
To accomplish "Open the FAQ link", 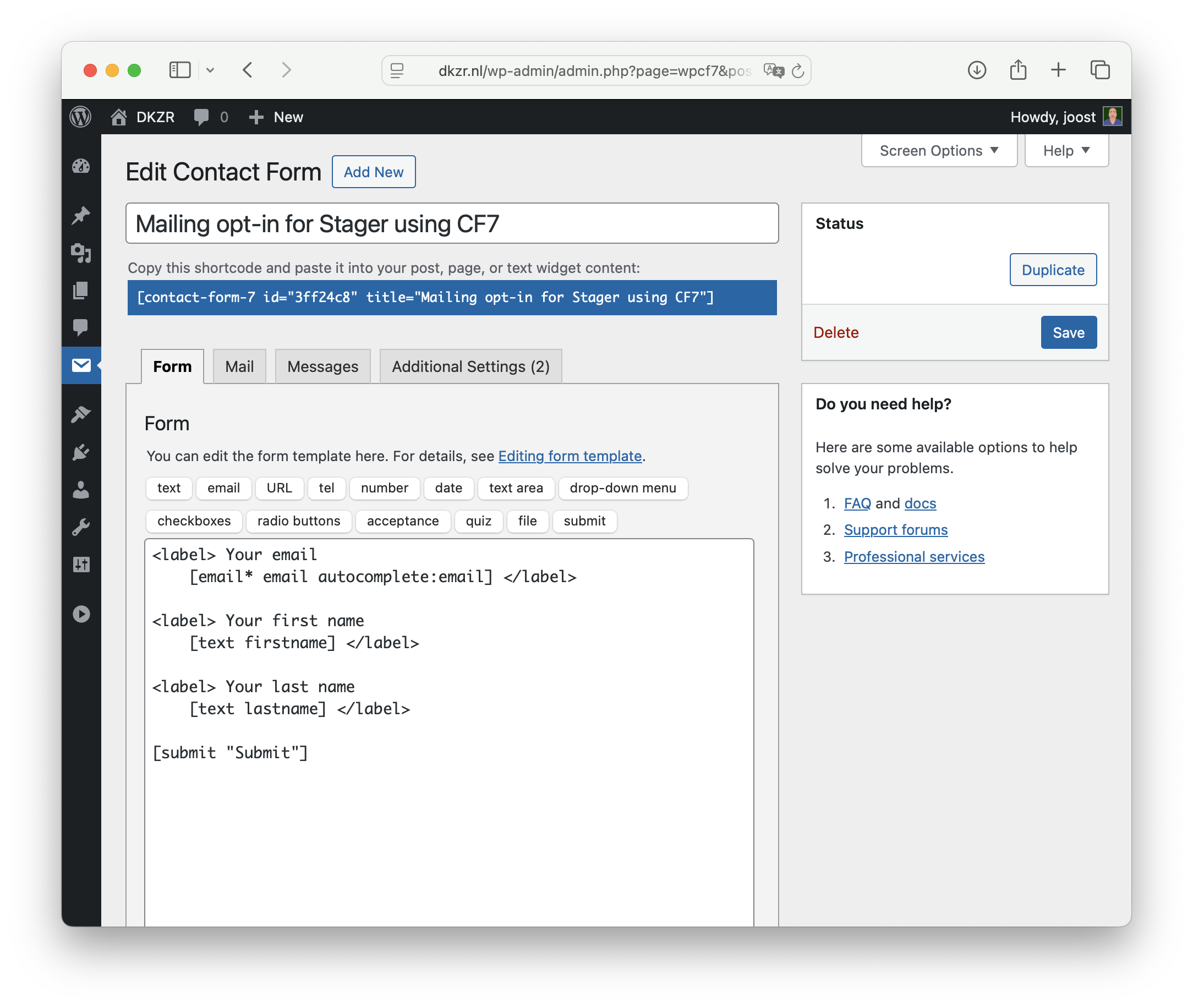I will point(857,503).
